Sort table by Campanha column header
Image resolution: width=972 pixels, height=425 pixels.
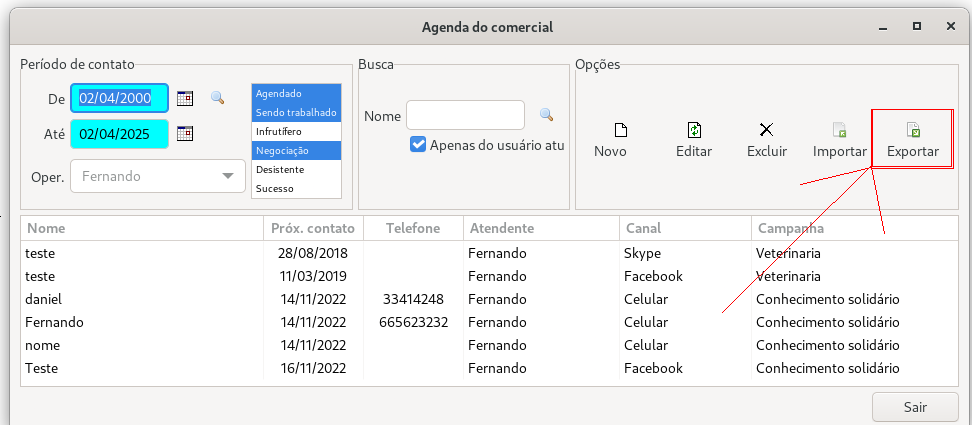click(x=855, y=228)
